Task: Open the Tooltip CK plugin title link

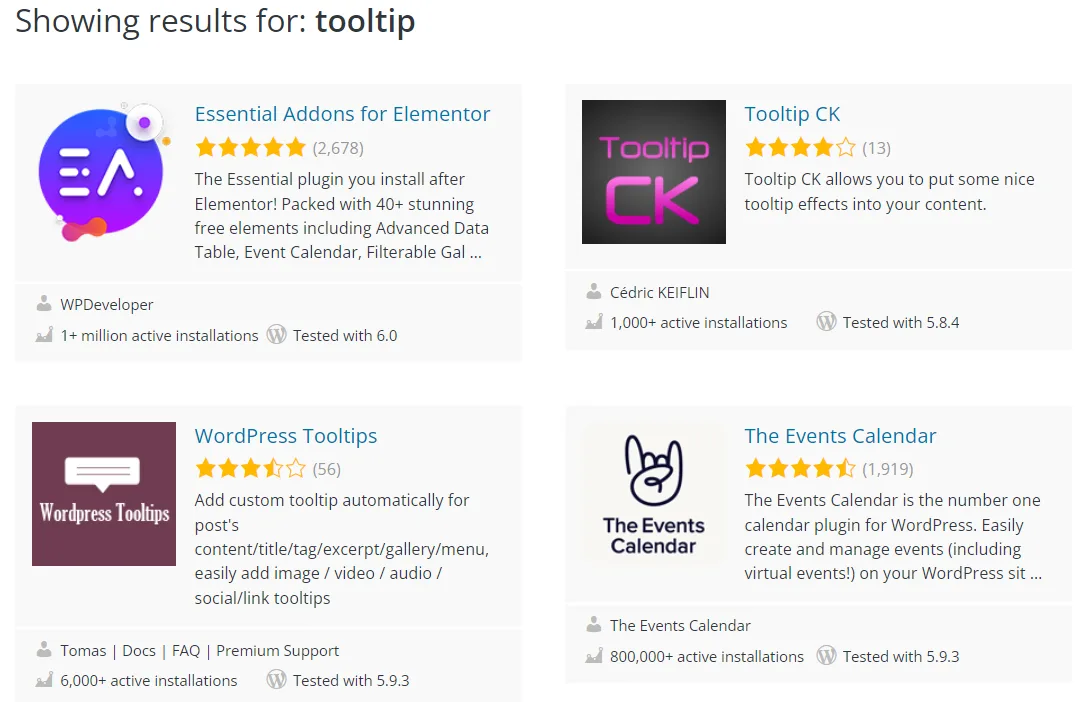Action: pyautogui.click(x=792, y=114)
